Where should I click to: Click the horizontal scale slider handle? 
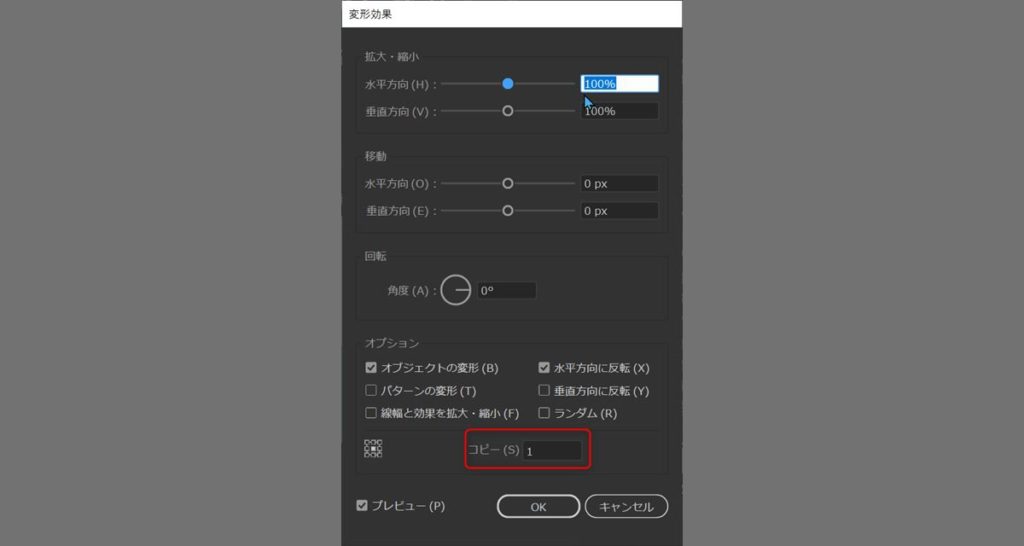(x=508, y=84)
